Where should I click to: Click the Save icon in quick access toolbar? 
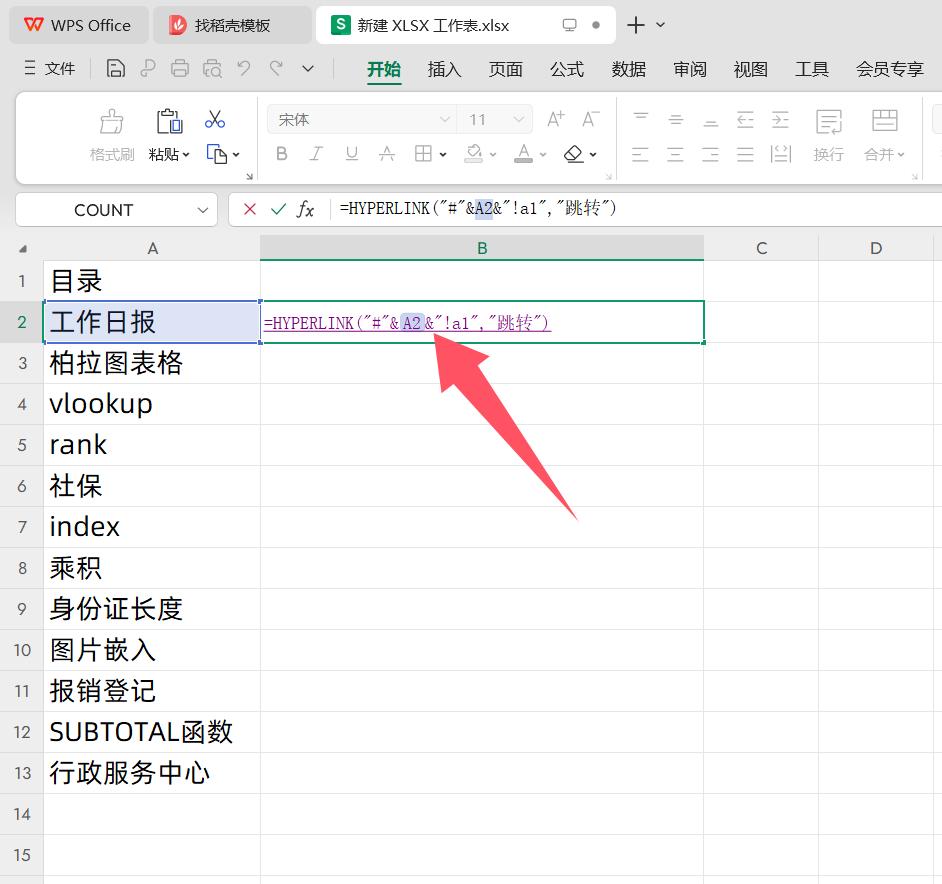tap(116, 69)
